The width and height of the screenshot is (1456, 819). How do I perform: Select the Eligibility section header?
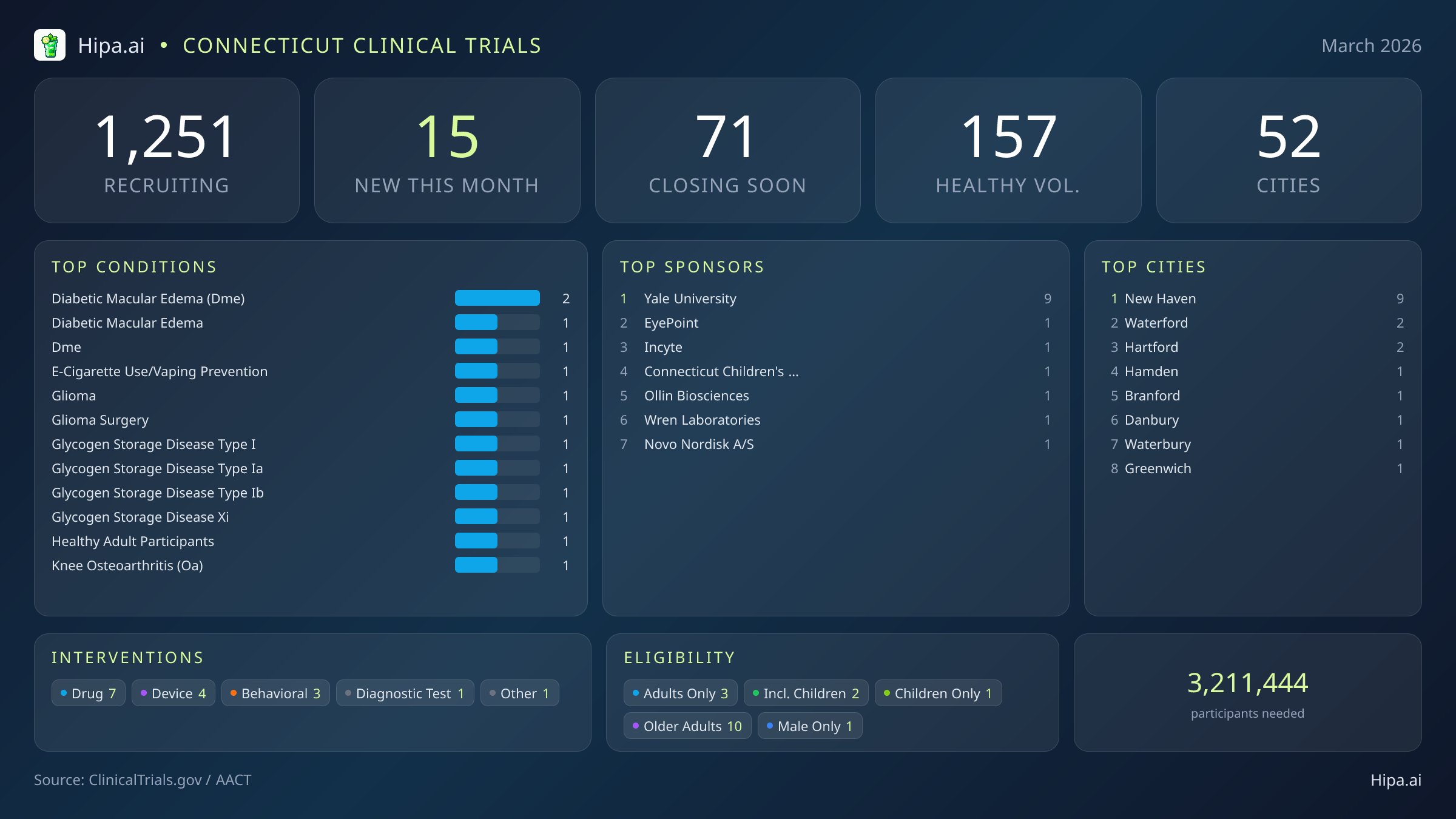(x=679, y=657)
